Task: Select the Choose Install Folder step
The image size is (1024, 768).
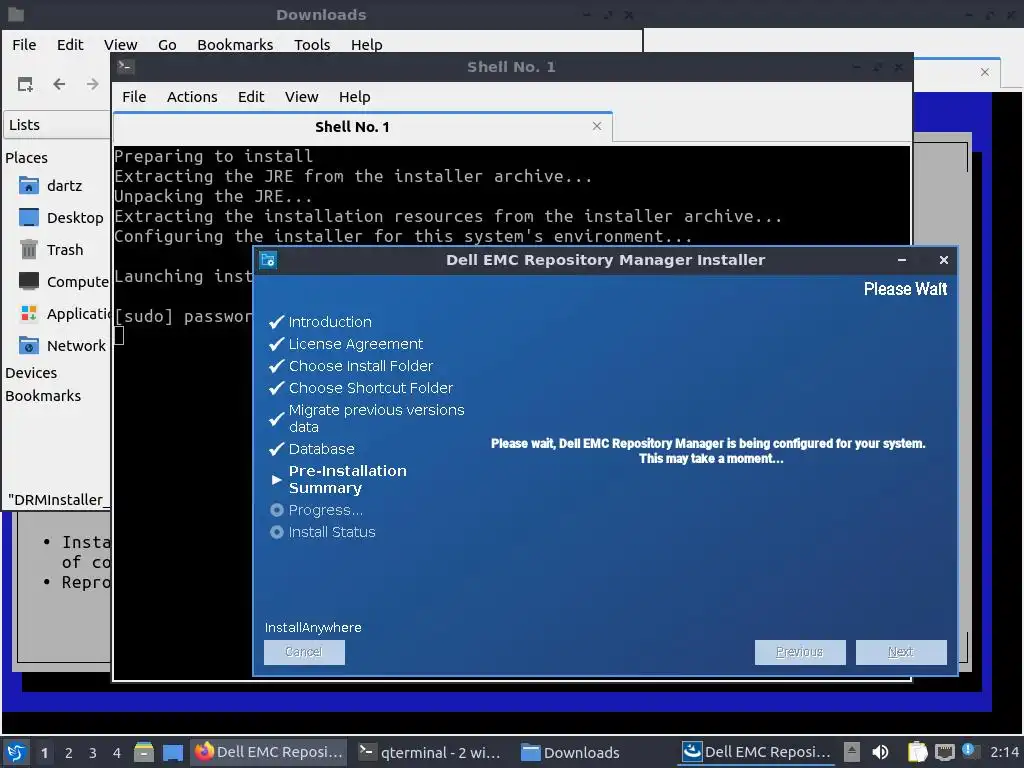Action: click(361, 366)
